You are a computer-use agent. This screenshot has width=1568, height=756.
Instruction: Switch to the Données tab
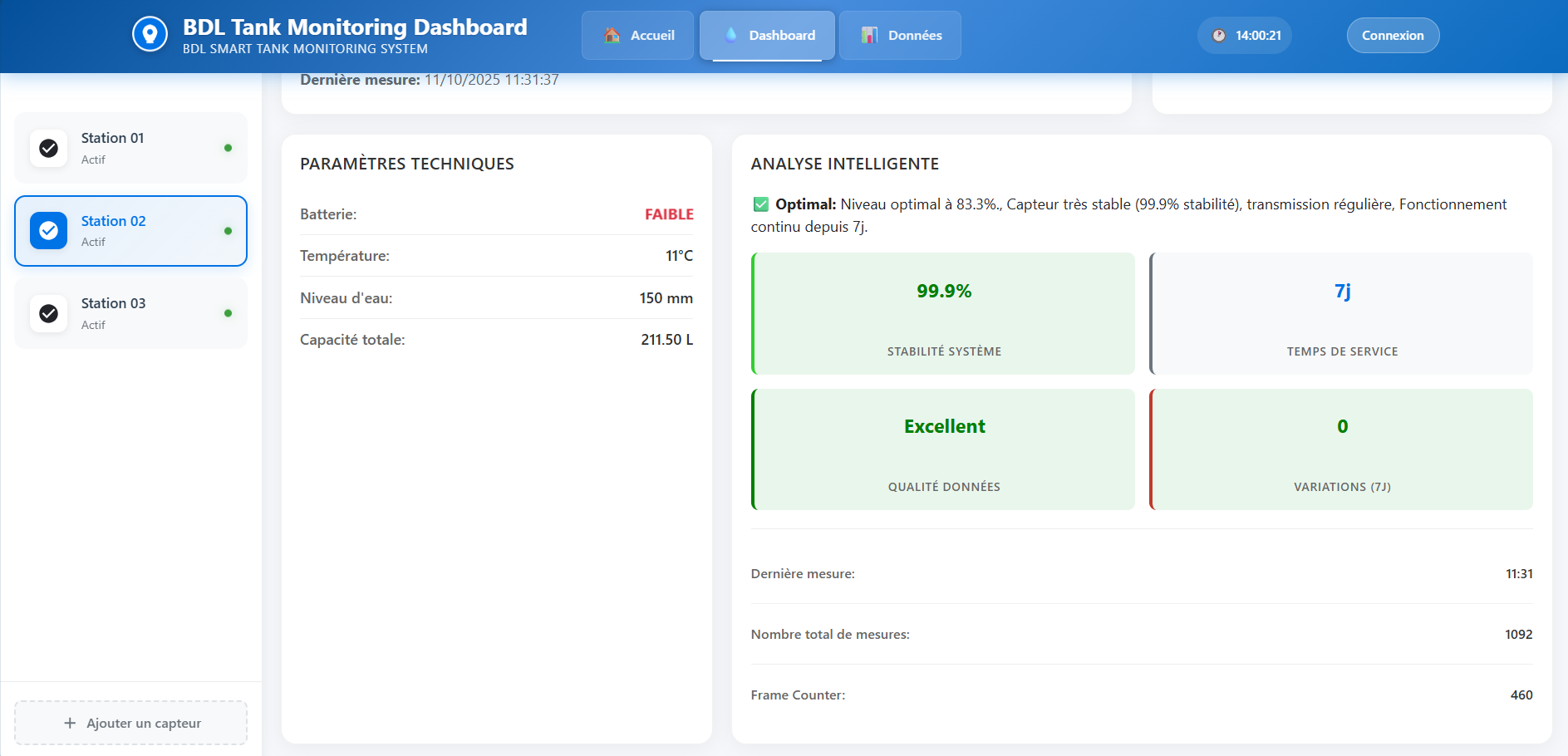(x=901, y=35)
